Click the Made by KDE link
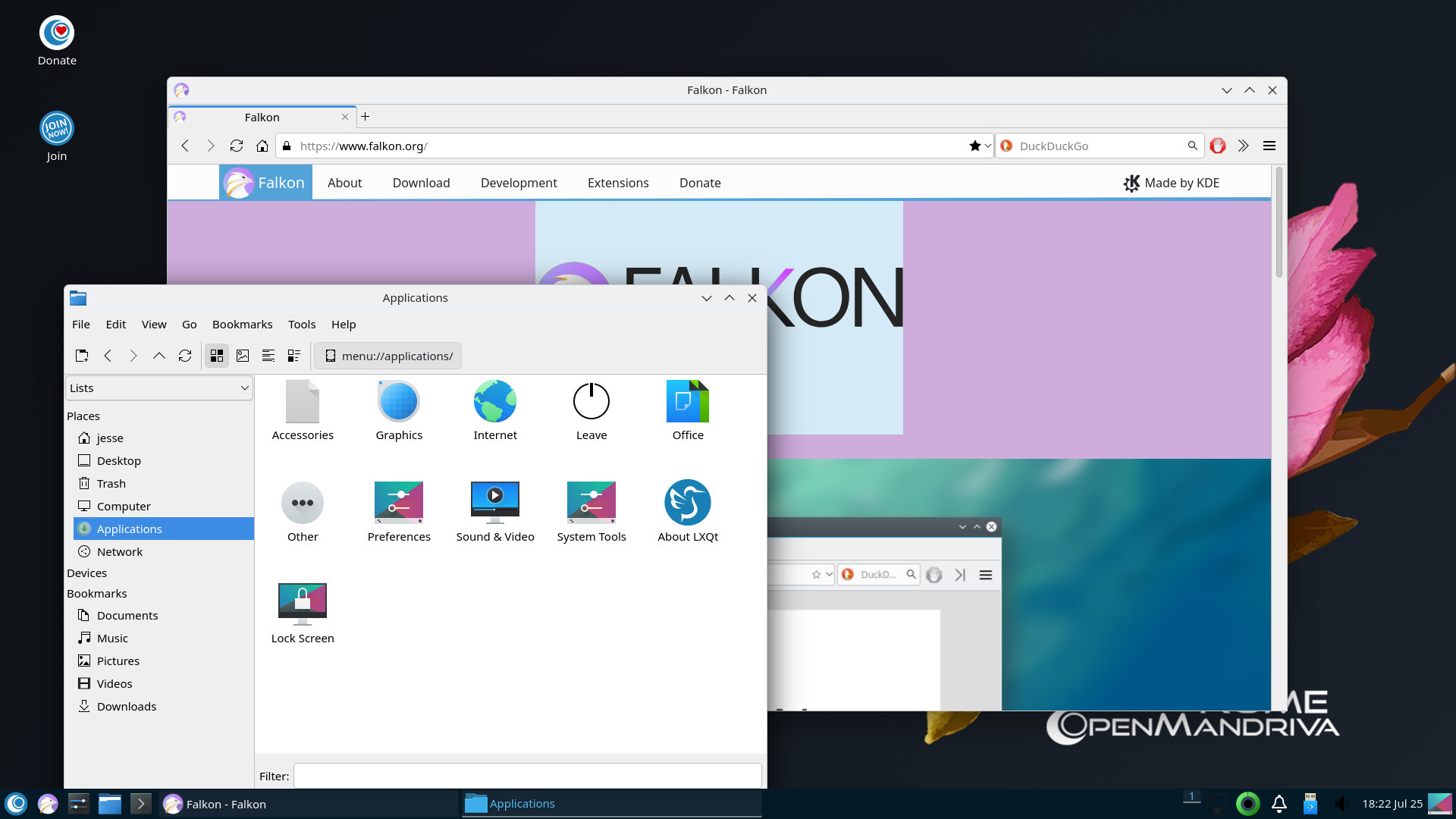Viewport: 1456px width, 819px height. 1172,183
